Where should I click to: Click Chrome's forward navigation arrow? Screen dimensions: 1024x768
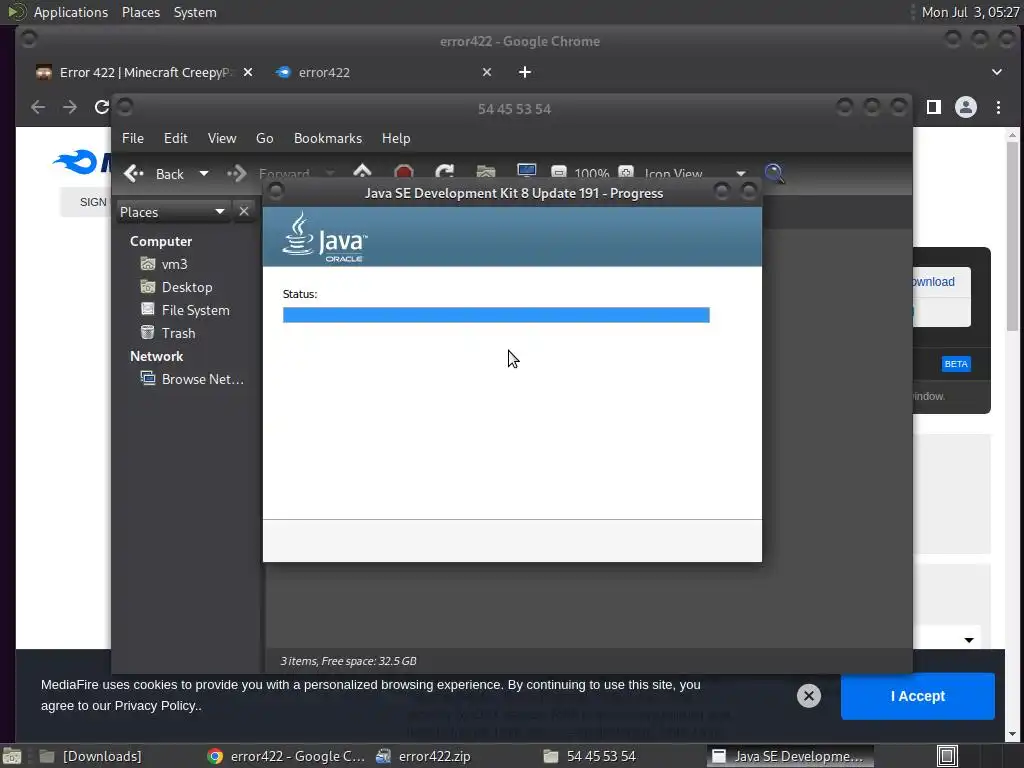(x=69, y=107)
